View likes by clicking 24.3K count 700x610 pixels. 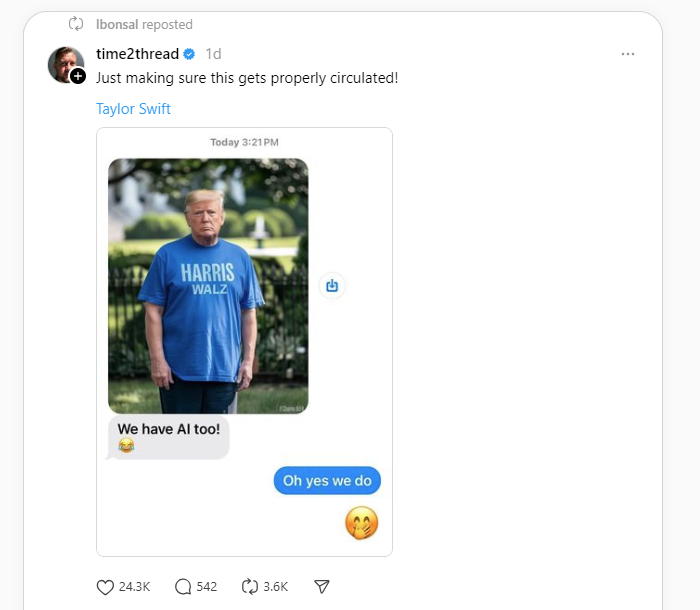pyautogui.click(x=134, y=587)
